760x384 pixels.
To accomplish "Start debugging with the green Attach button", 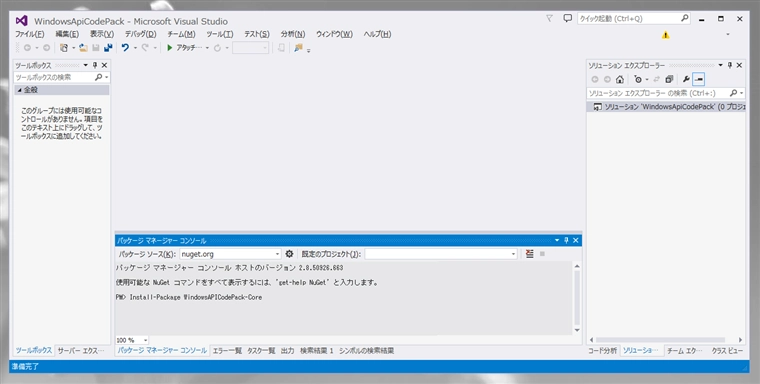I will 184,48.
